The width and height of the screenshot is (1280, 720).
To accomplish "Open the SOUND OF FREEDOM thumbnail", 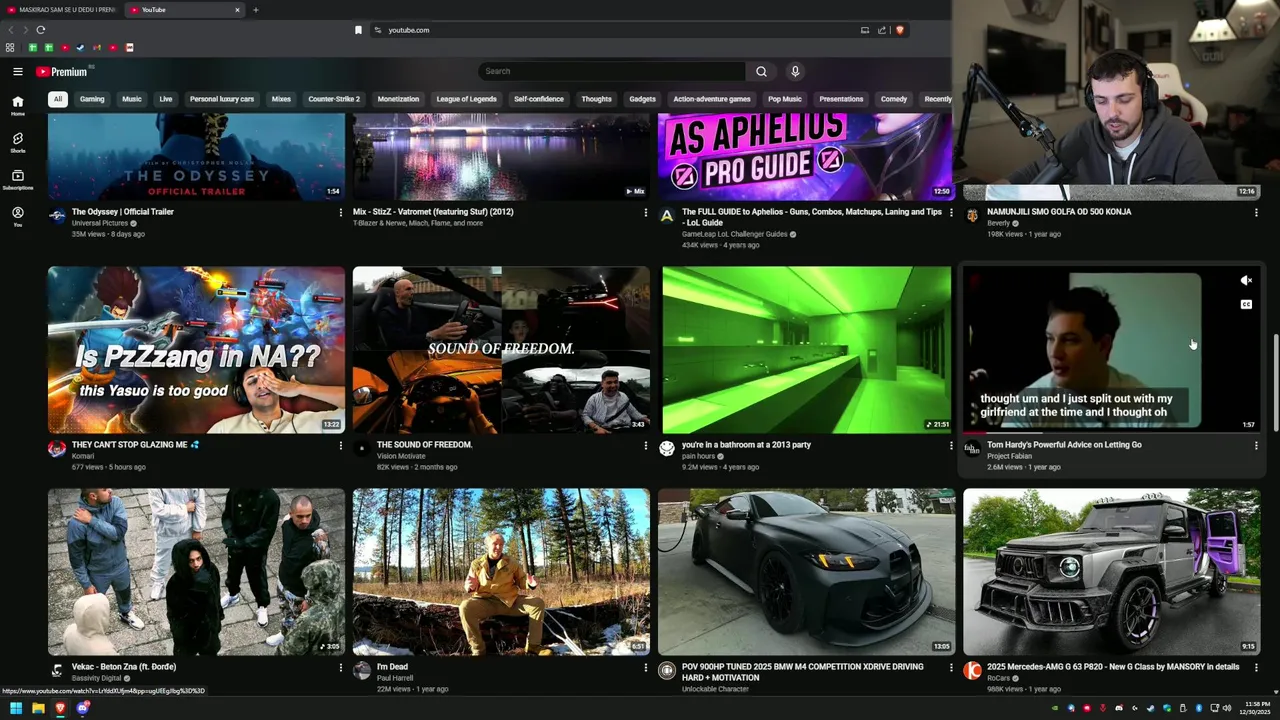I will click(501, 349).
